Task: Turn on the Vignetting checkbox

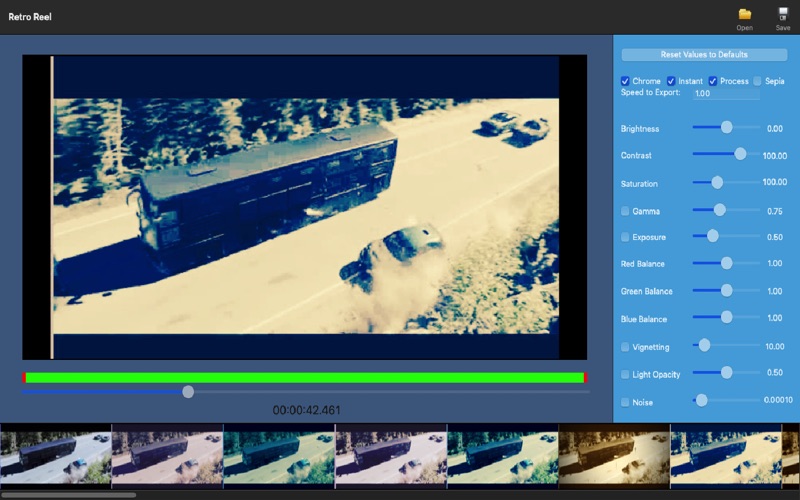Action: point(625,347)
